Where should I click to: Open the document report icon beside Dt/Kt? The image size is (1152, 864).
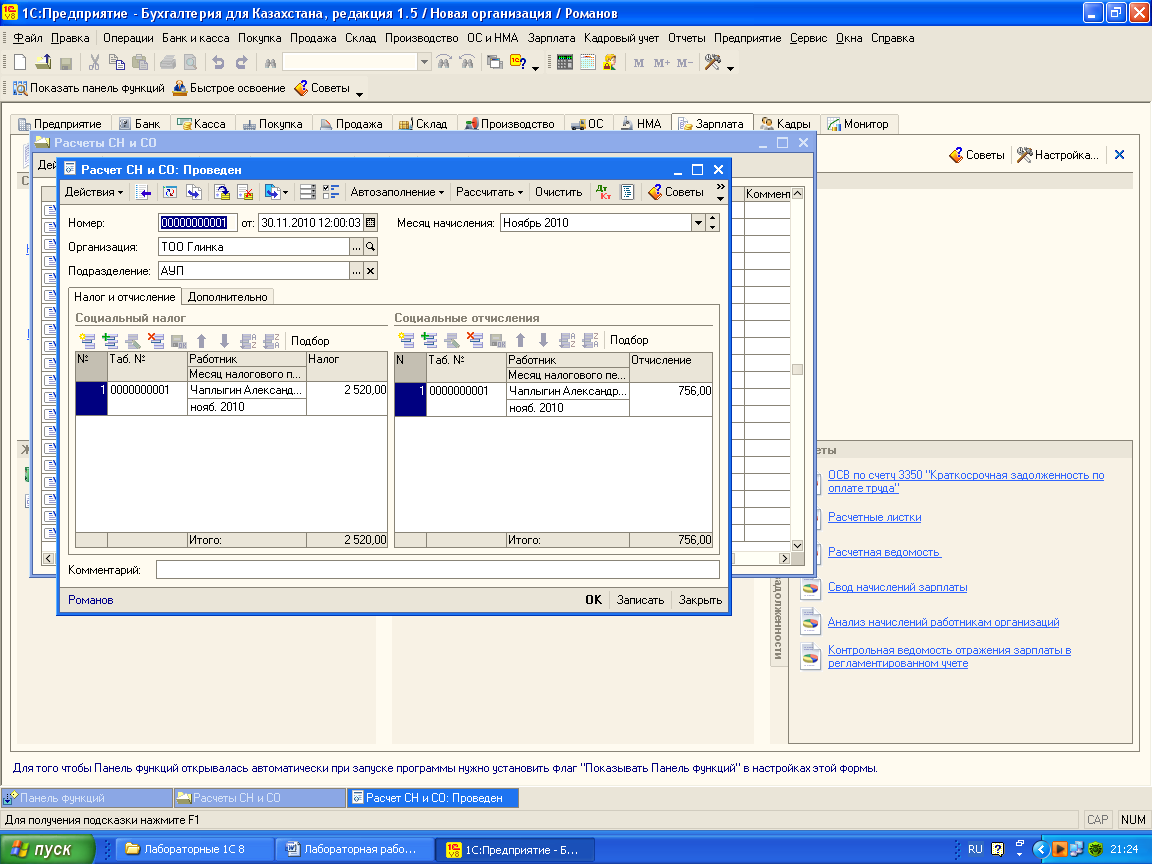(x=627, y=192)
